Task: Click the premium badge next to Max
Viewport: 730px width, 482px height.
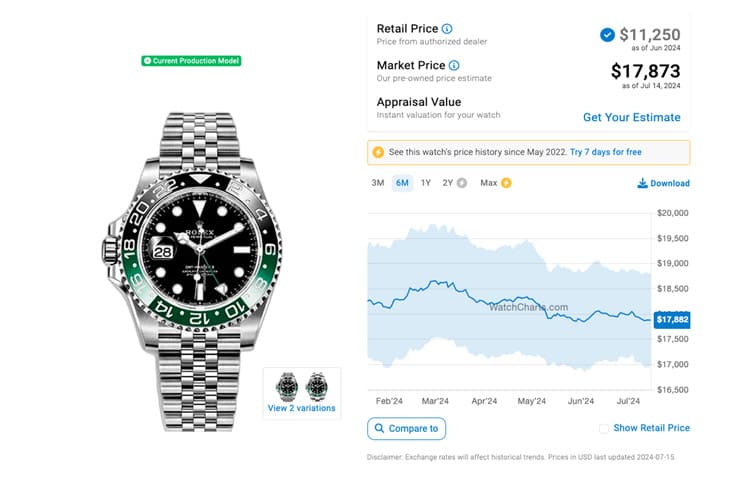Action: pos(506,183)
